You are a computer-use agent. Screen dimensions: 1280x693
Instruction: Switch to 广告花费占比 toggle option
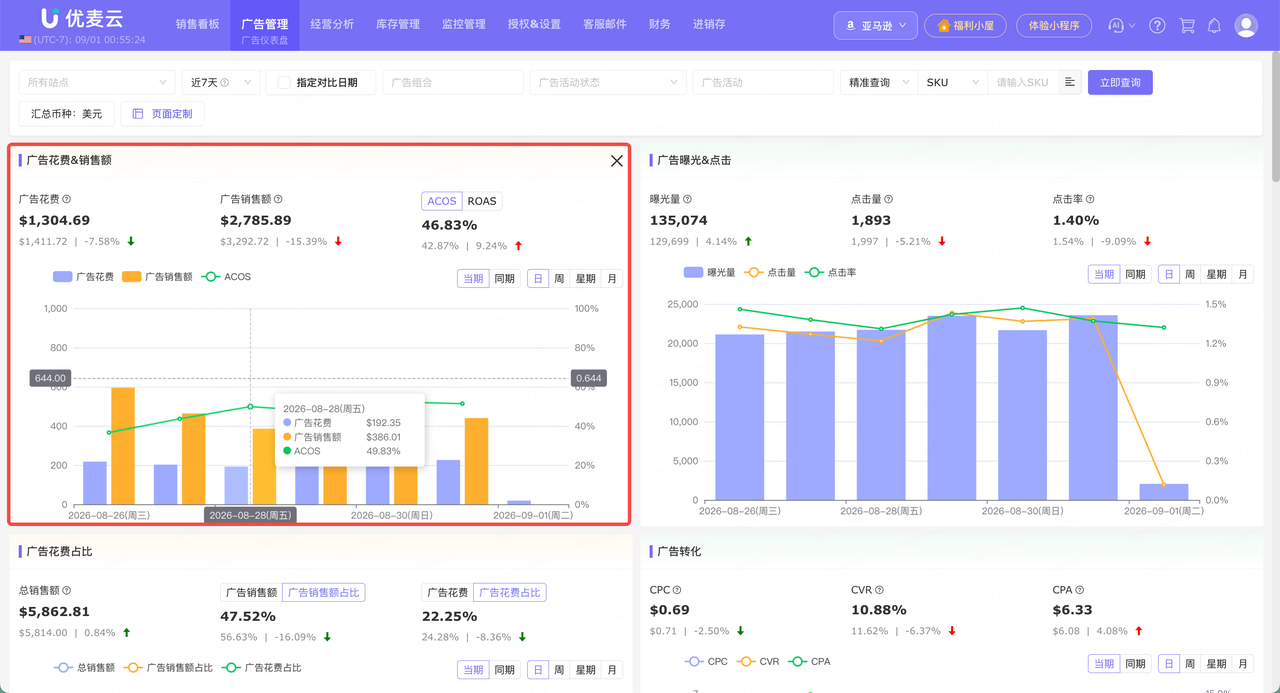tap(510, 592)
